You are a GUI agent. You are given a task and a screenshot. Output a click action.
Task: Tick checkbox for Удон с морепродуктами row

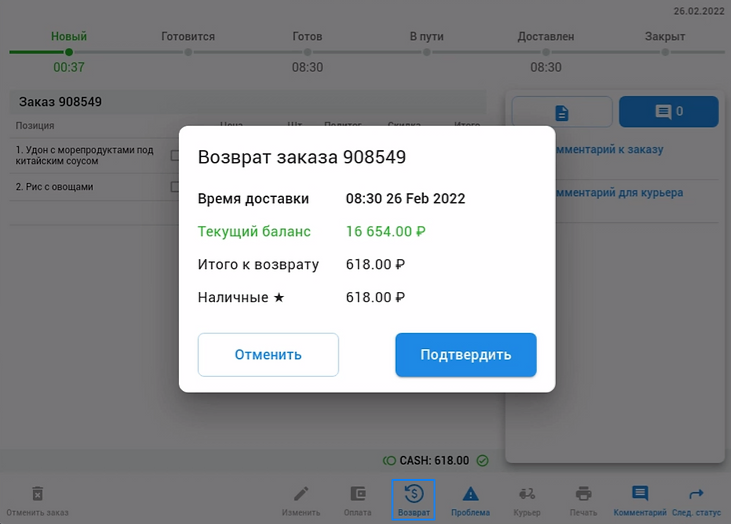click(175, 155)
